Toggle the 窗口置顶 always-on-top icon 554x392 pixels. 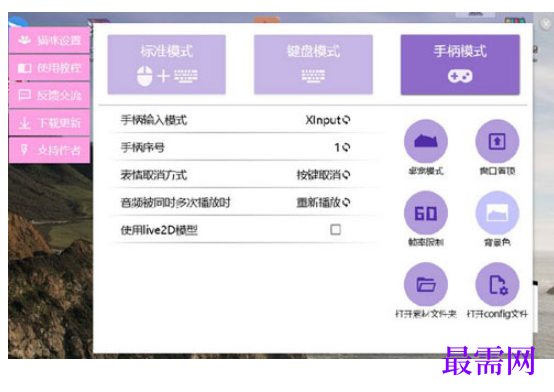pos(497,141)
